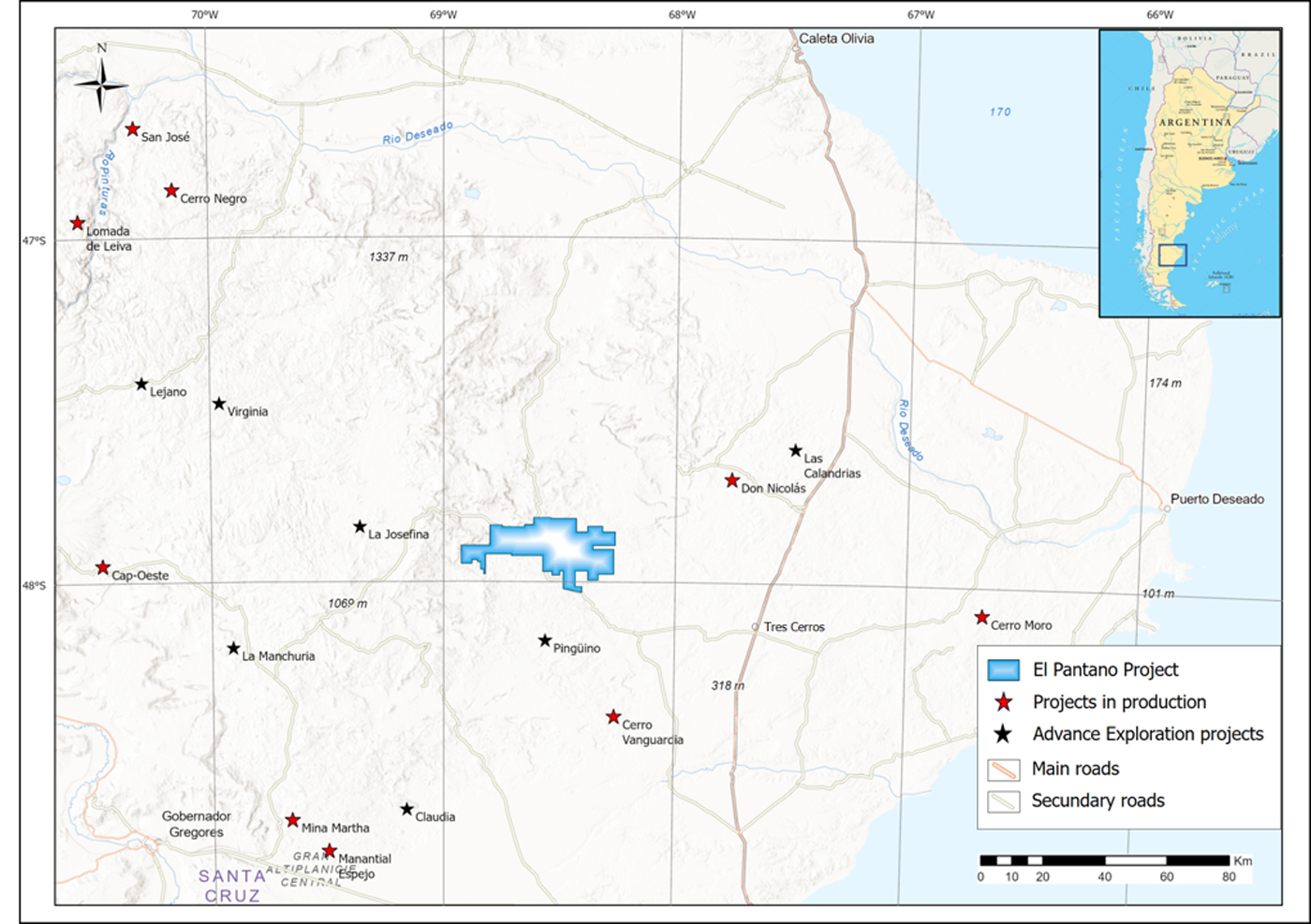Screen dimensions: 1311x924
Task: Click the 70°W longitude label
Action: [204, 15]
